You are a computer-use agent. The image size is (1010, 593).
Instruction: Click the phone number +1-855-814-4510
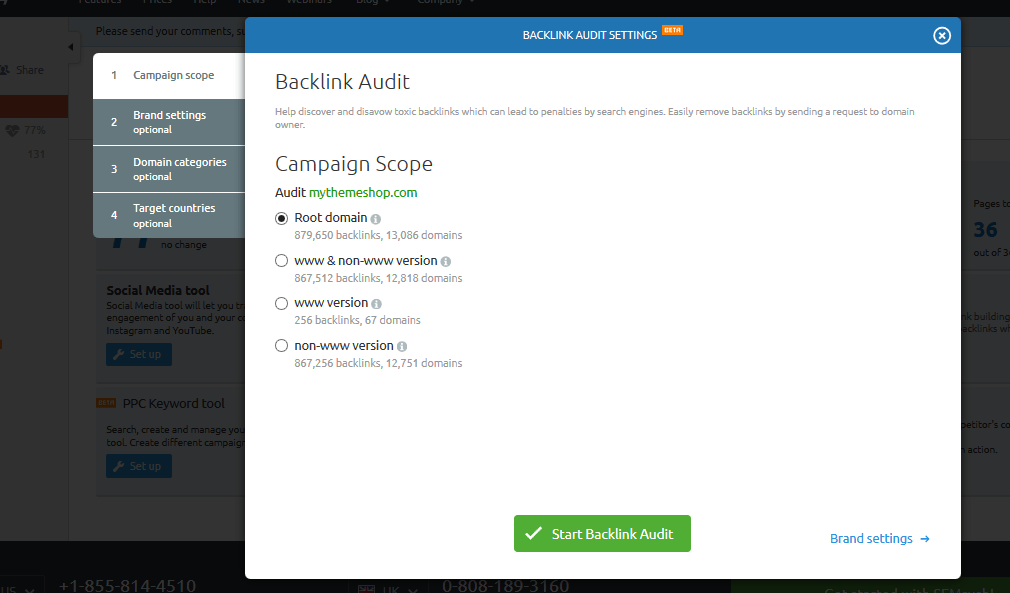127,585
